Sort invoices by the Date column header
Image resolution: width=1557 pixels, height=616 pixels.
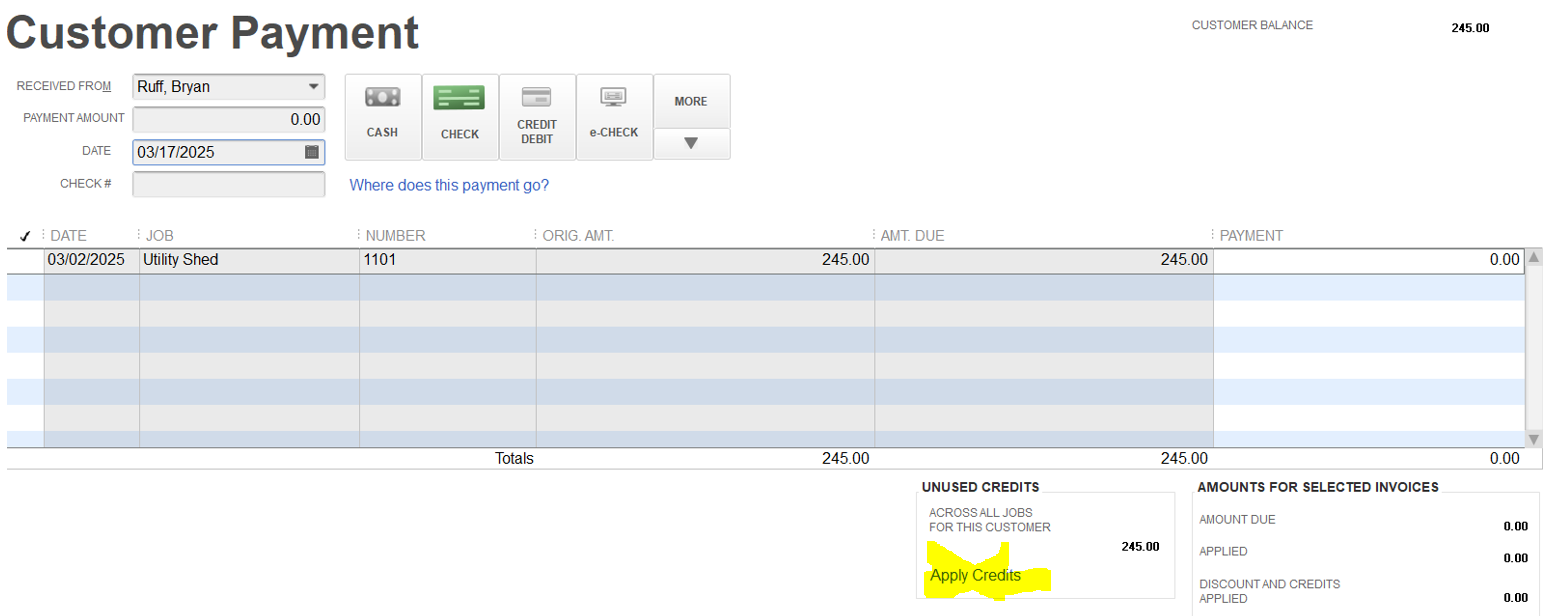pos(69,236)
